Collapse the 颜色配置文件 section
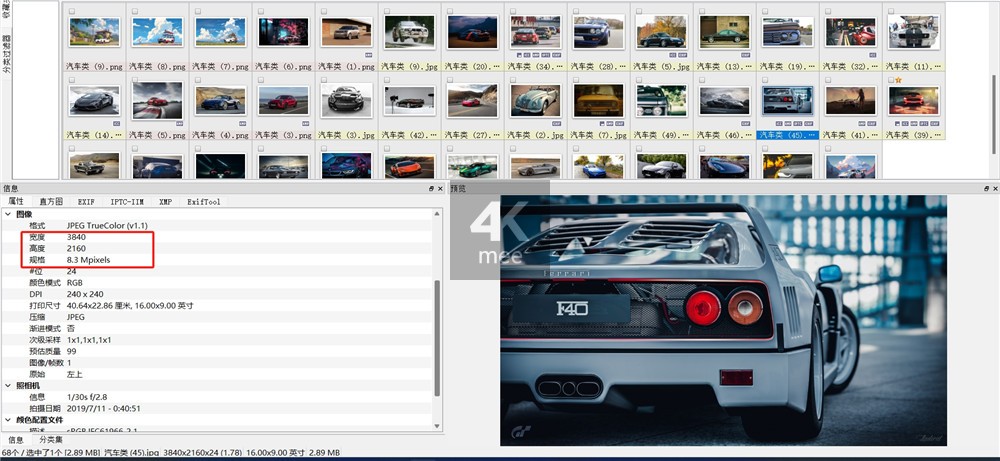Image resolution: width=1000 pixels, height=461 pixels. (9, 419)
